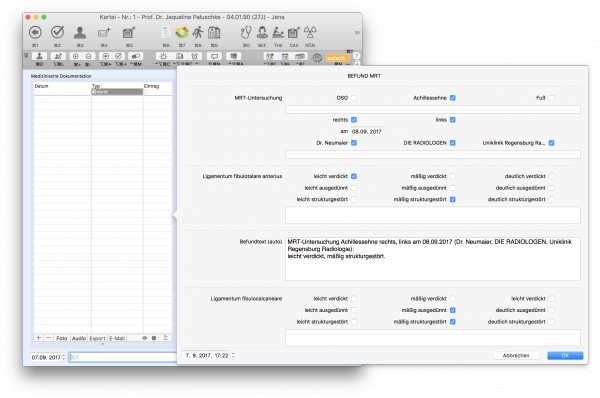Image resolution: width=600 pixels, height=398 pixels.
Task: Click the free-text field below MRT-Untersuchung checkboxes
Action: 433,109
